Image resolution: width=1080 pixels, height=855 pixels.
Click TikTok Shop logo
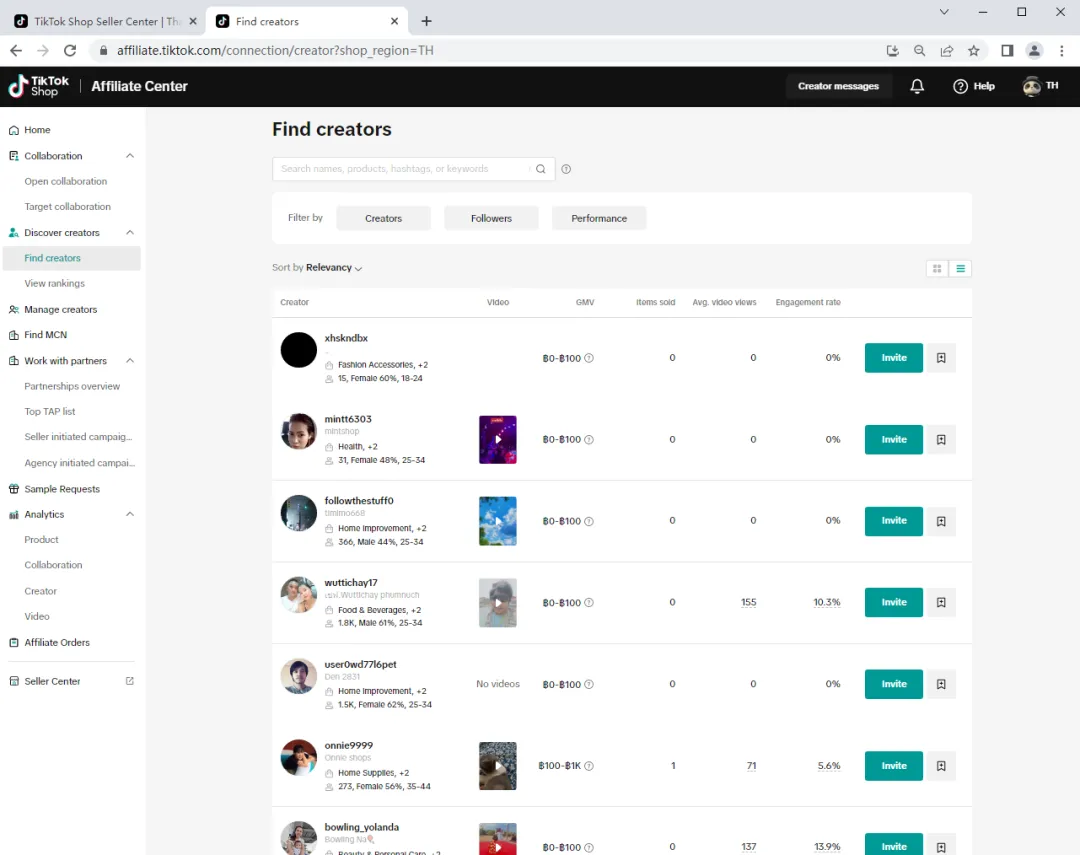coord(39,86)
